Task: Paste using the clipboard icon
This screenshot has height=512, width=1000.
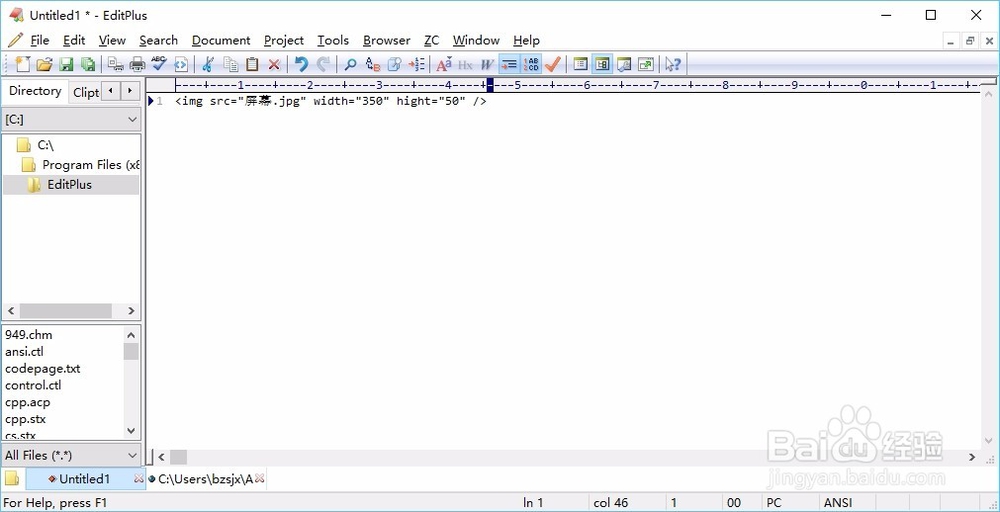Action: tap(253, 64)
